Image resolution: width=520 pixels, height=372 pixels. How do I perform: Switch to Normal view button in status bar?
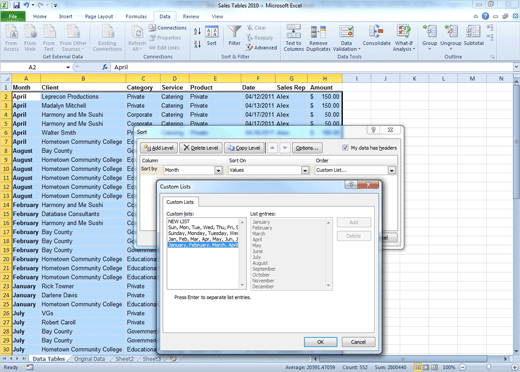coord(417,367)
